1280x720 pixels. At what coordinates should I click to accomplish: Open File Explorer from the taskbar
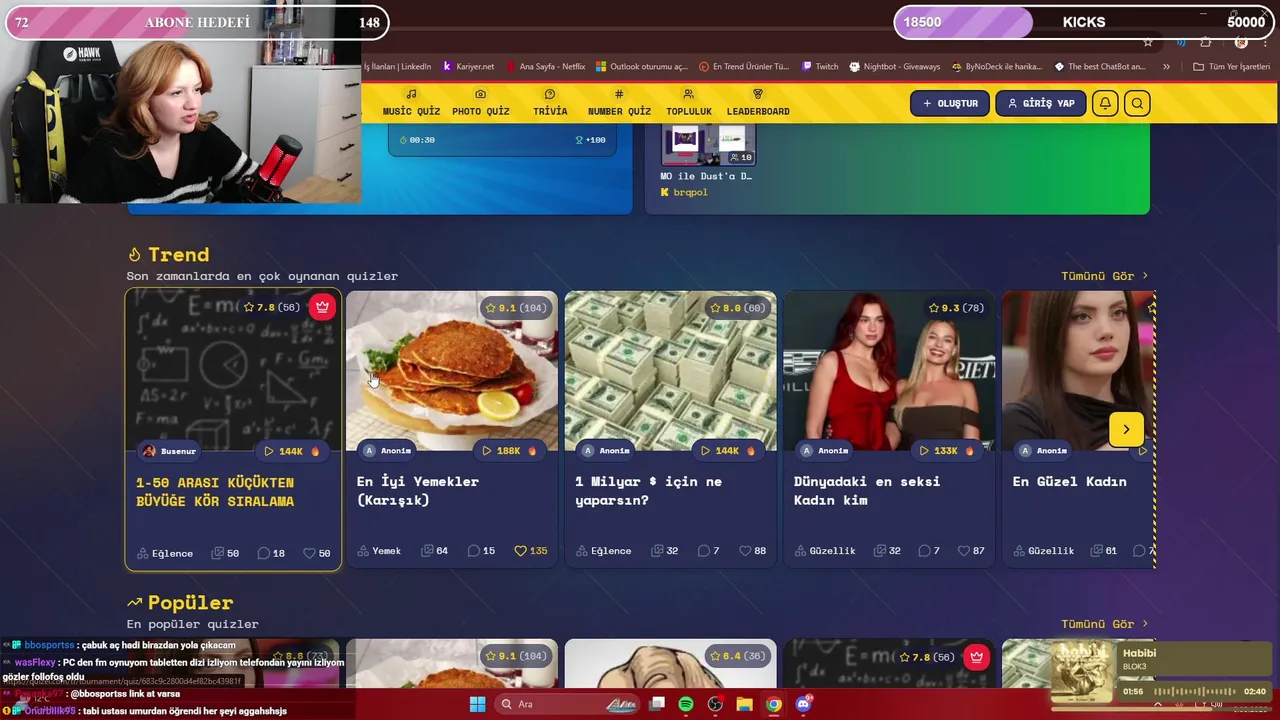[x=745, y=704]
